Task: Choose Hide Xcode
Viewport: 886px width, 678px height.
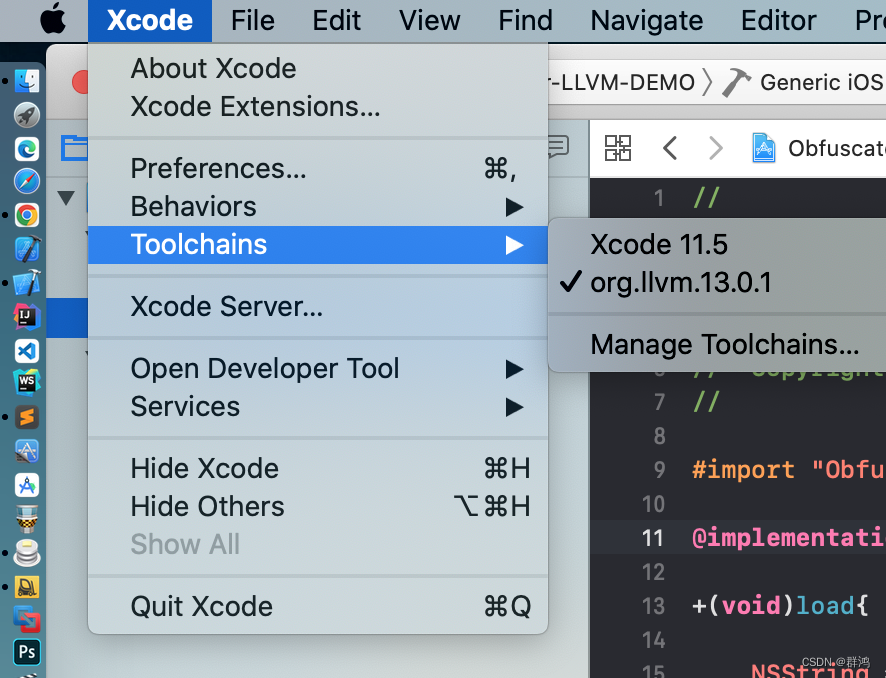Action: point(318,469)
